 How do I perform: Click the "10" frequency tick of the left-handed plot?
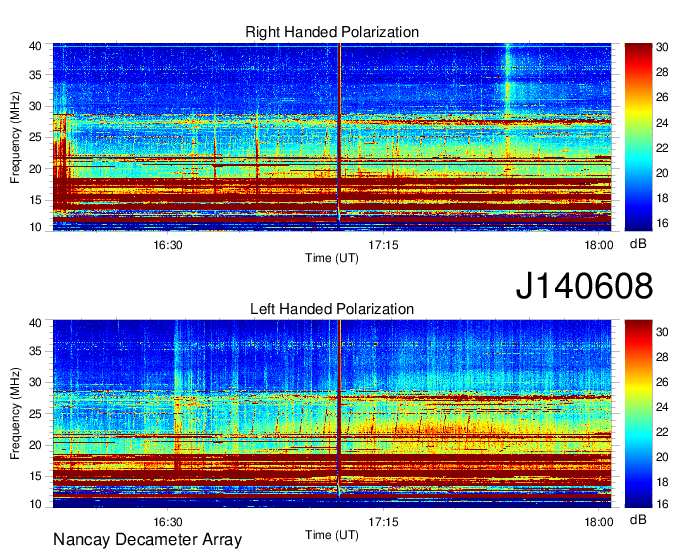(x=35, y=504)
